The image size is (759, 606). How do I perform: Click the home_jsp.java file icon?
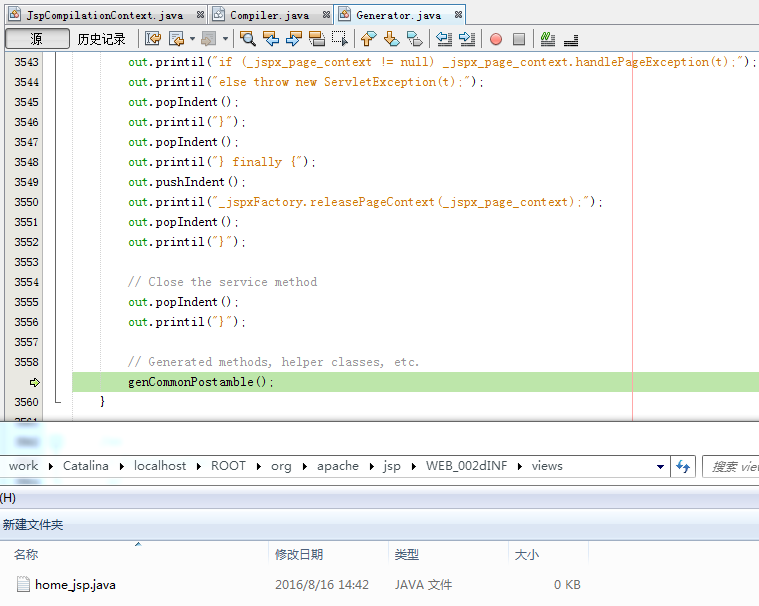click(23, 584)
